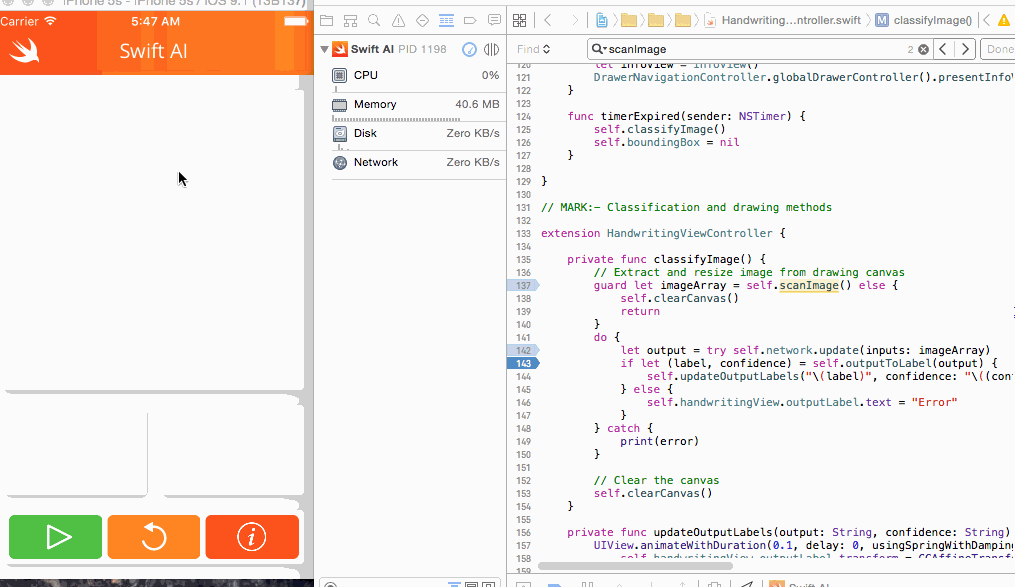Clear the scanImage search text
The height and width of the screenshot is (587, 1015).
923,49
